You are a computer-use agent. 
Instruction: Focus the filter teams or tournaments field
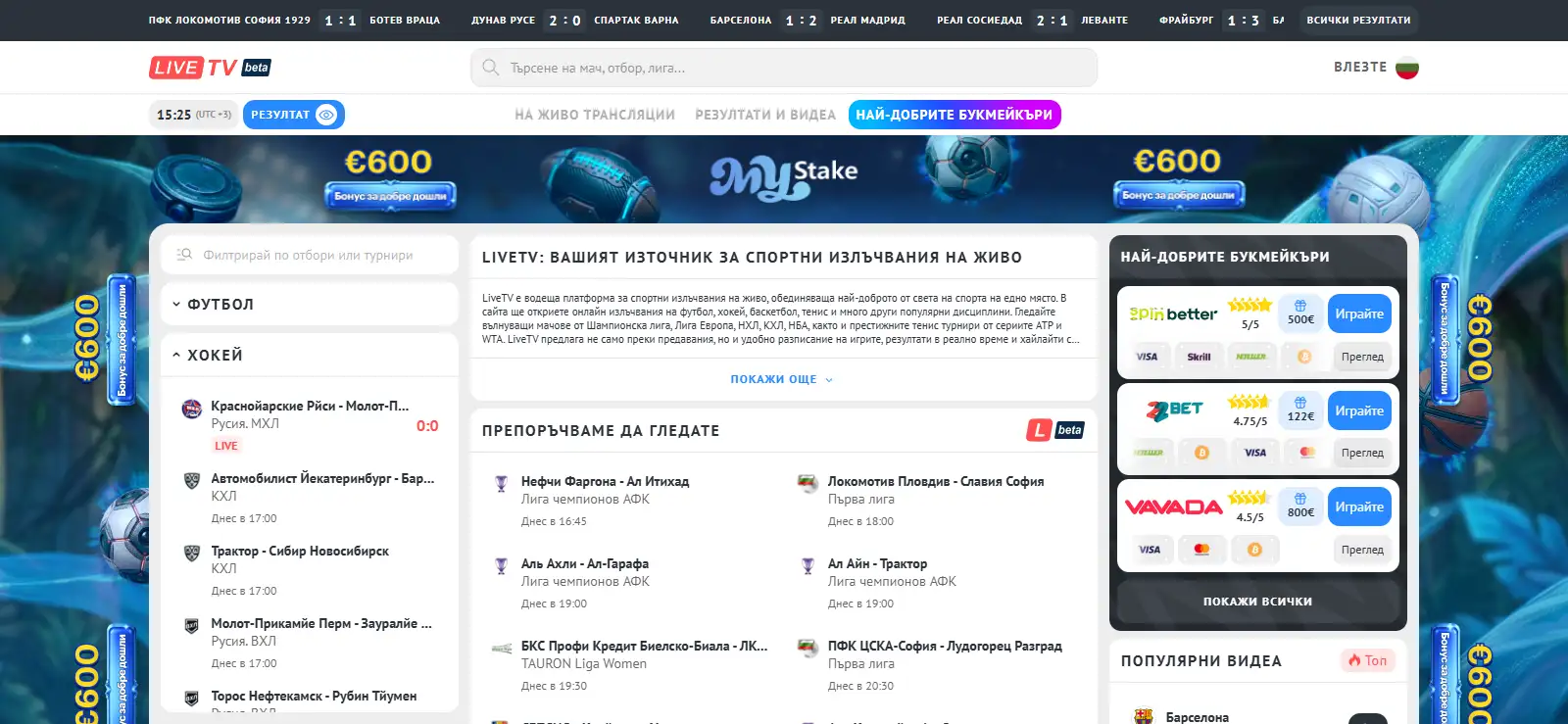tap(310, 255)
